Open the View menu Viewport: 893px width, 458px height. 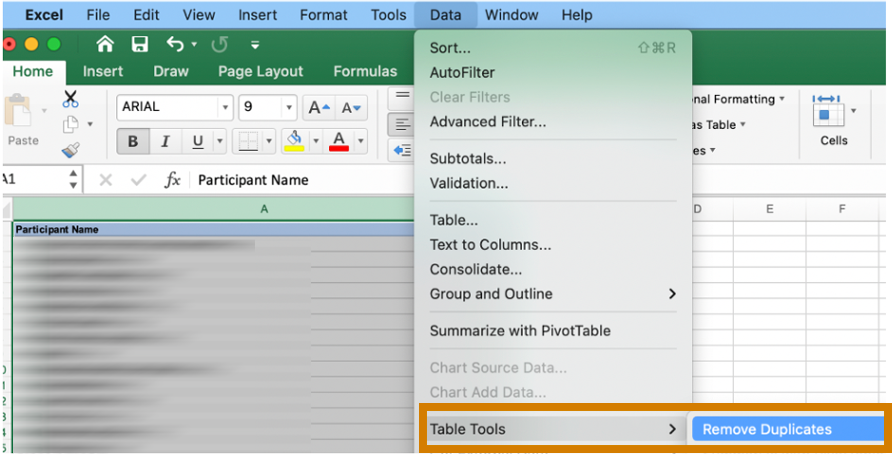pos(199,15)
